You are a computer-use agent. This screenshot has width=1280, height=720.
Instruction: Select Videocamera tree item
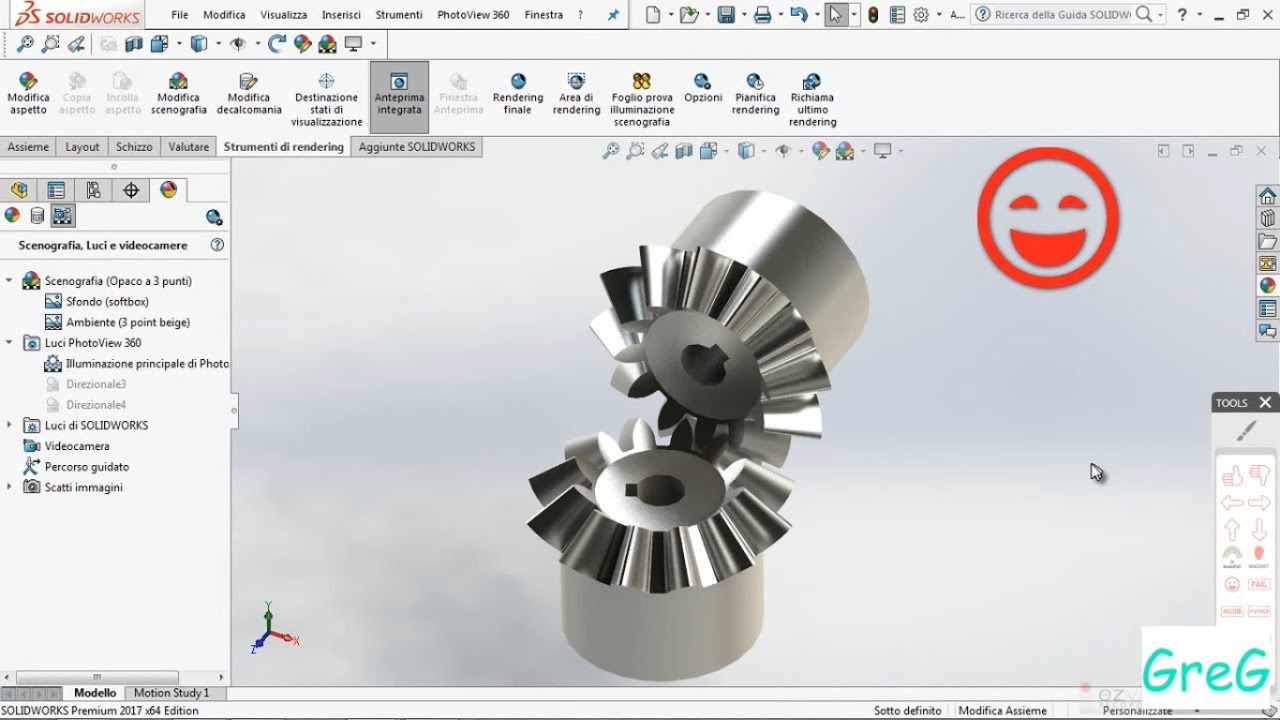77,446
